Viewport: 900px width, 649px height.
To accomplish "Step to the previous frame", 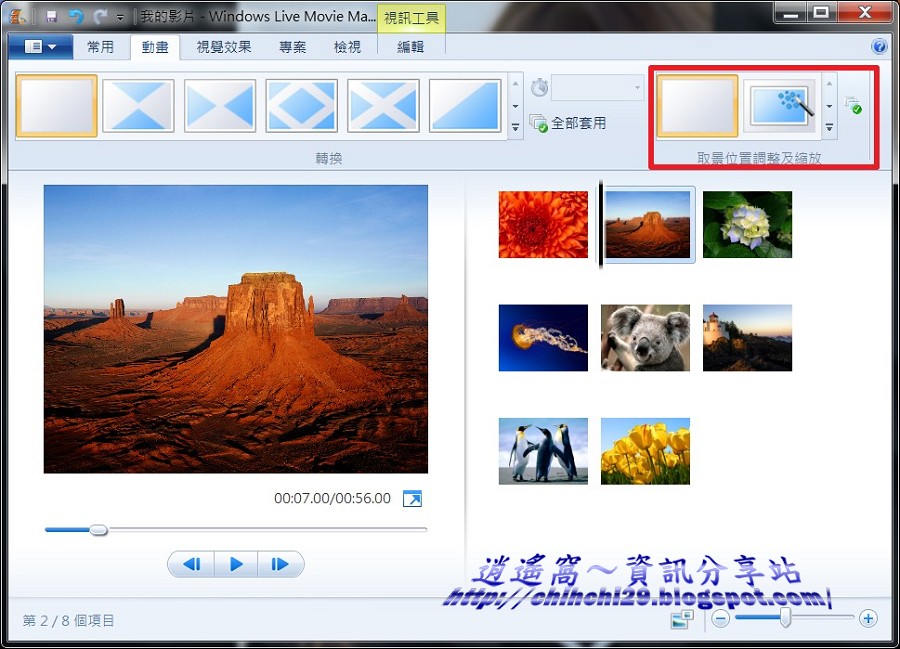I will [x=192, y=564].
